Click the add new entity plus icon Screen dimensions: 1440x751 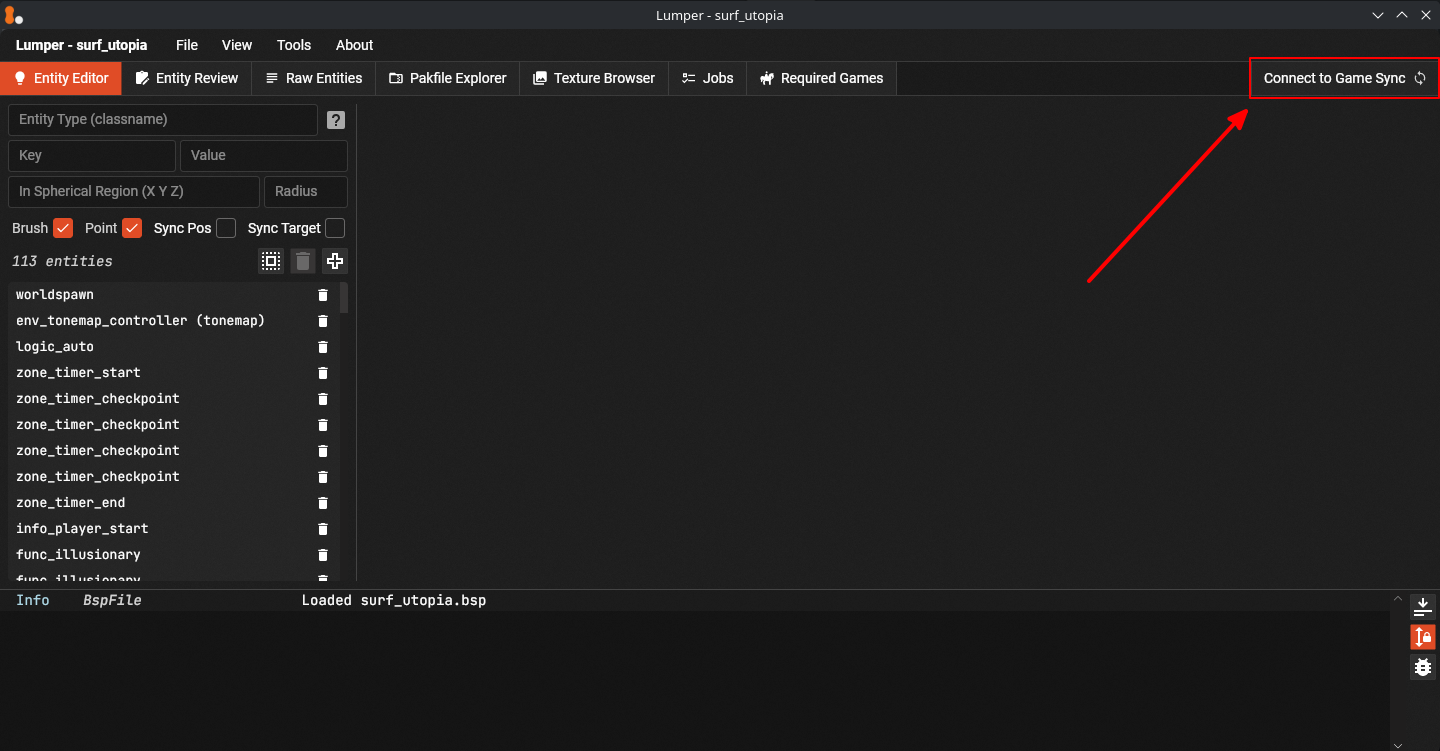[x=335, y=261]
